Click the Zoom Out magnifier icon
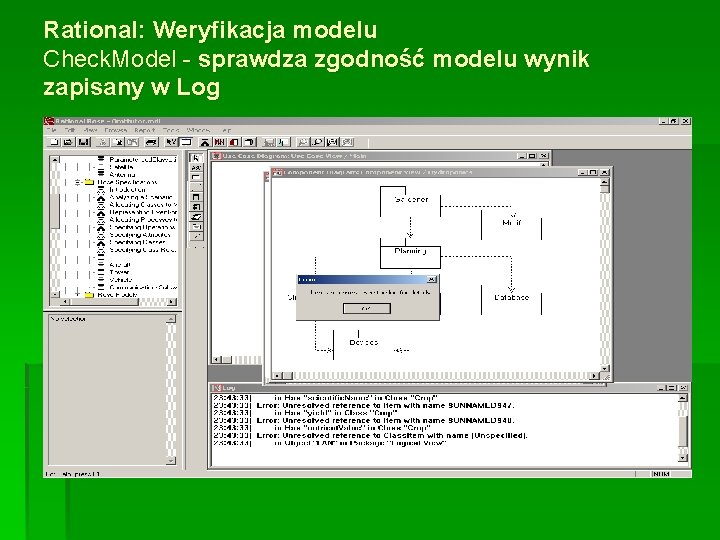Viewport: 720px width, 540px height. [x=318, y=142]
